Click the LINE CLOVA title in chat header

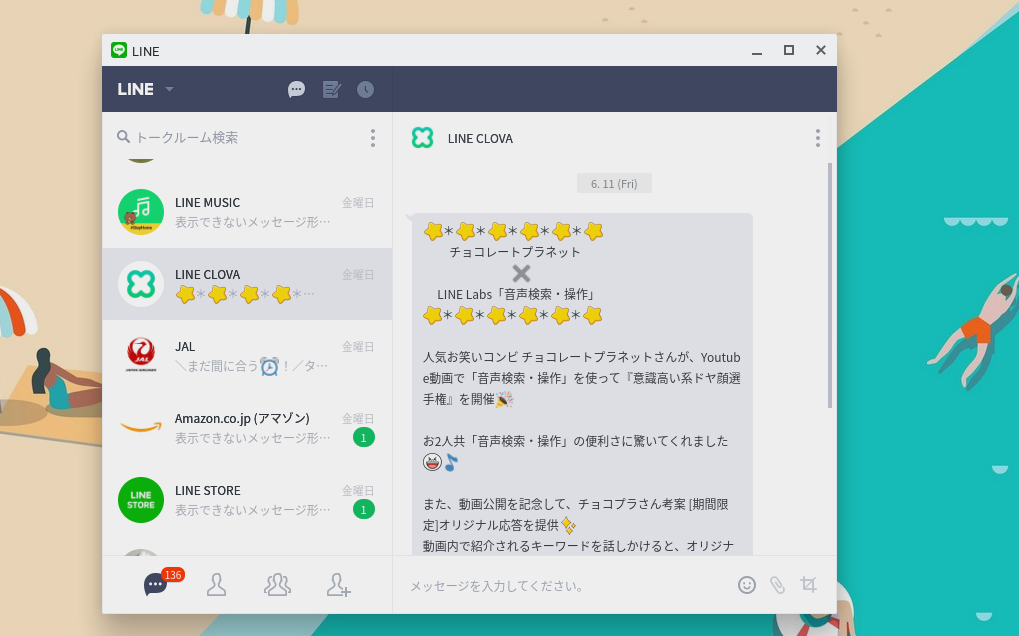(480, 138)
